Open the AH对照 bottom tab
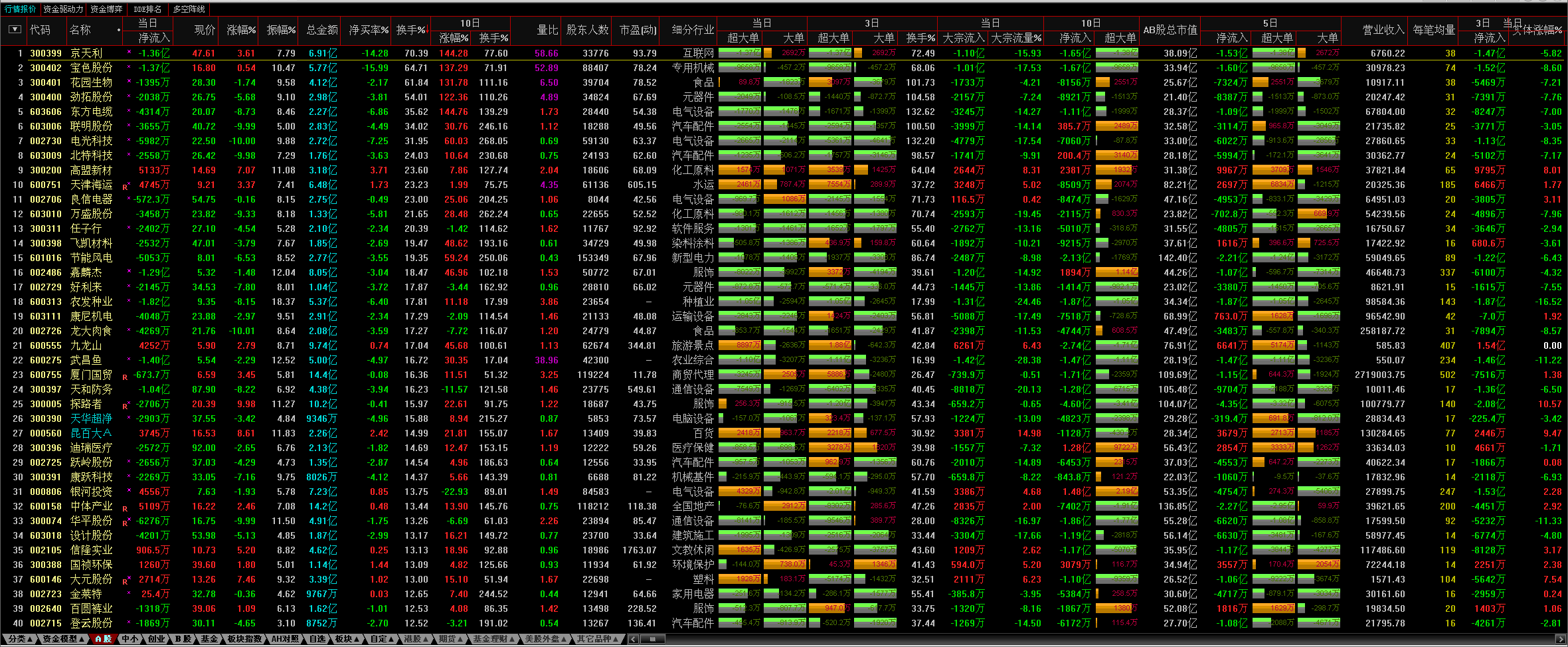This screenshot has height=647, width=1568. pos(285,639)
